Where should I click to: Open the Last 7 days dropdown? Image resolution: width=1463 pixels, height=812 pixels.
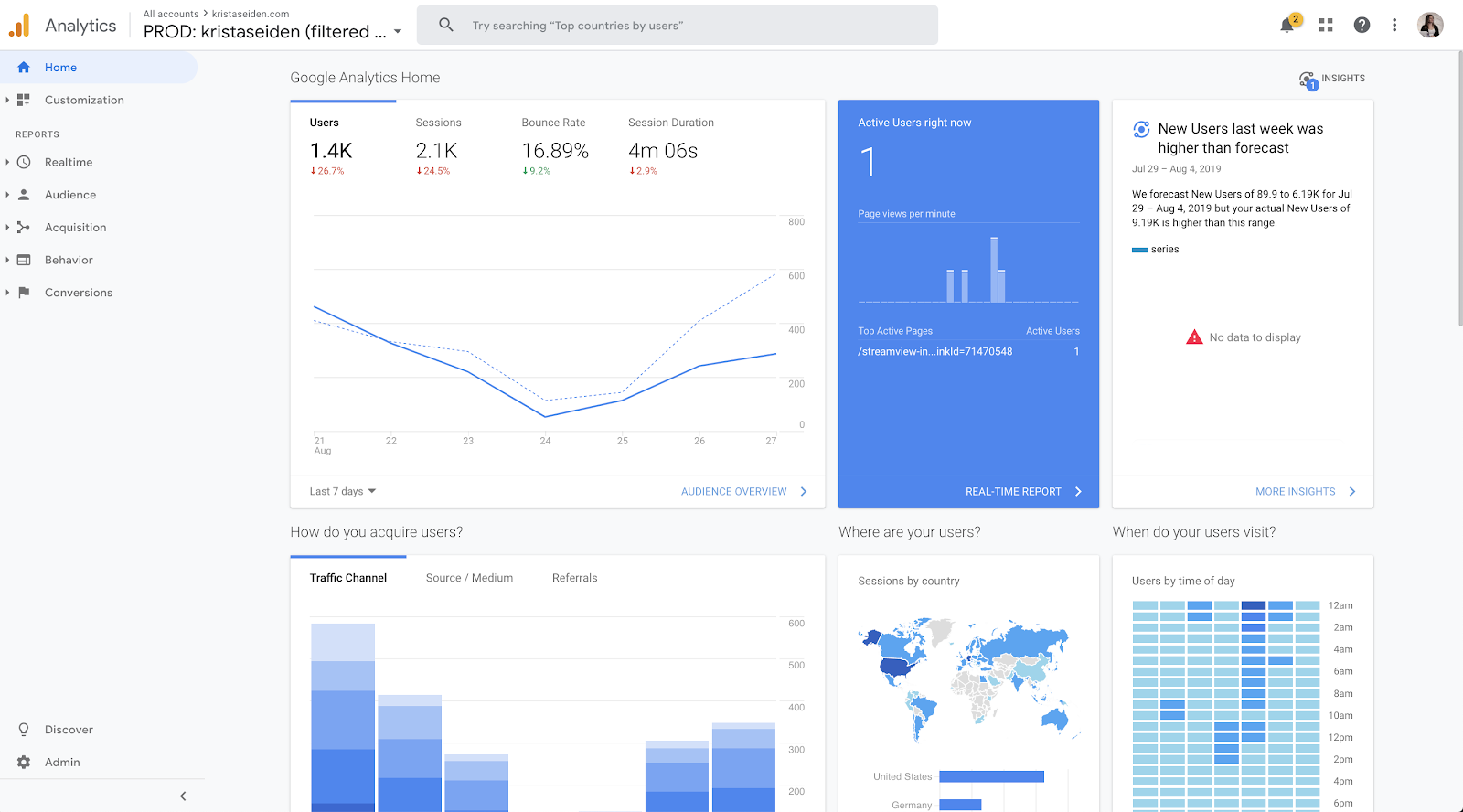(x=343, y=491)
